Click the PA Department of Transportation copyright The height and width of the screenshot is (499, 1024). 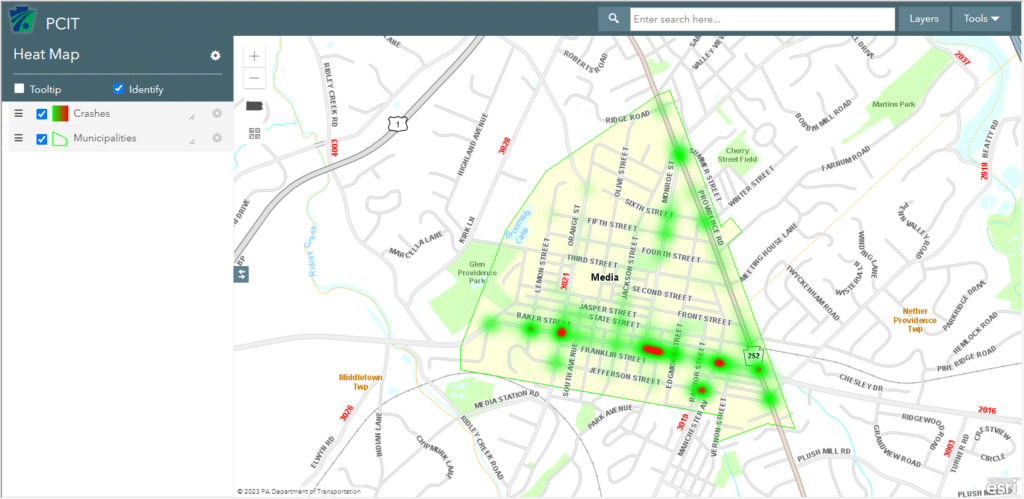pyautogui.click(x=298, y=491)
